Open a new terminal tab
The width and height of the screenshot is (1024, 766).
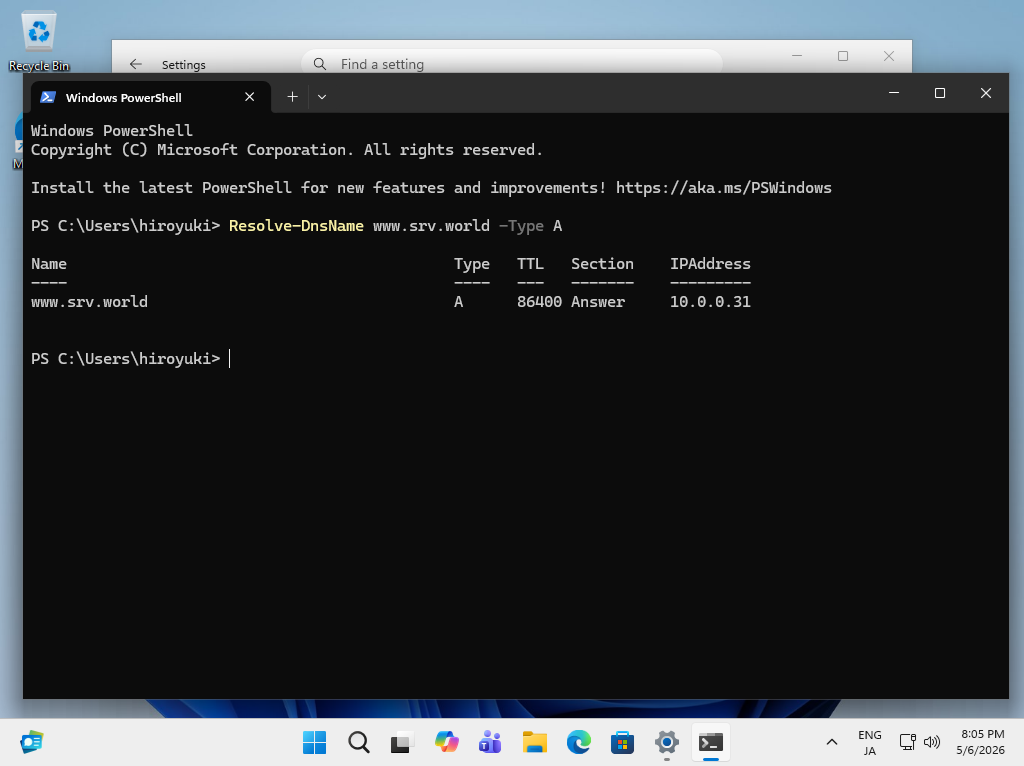293,97
